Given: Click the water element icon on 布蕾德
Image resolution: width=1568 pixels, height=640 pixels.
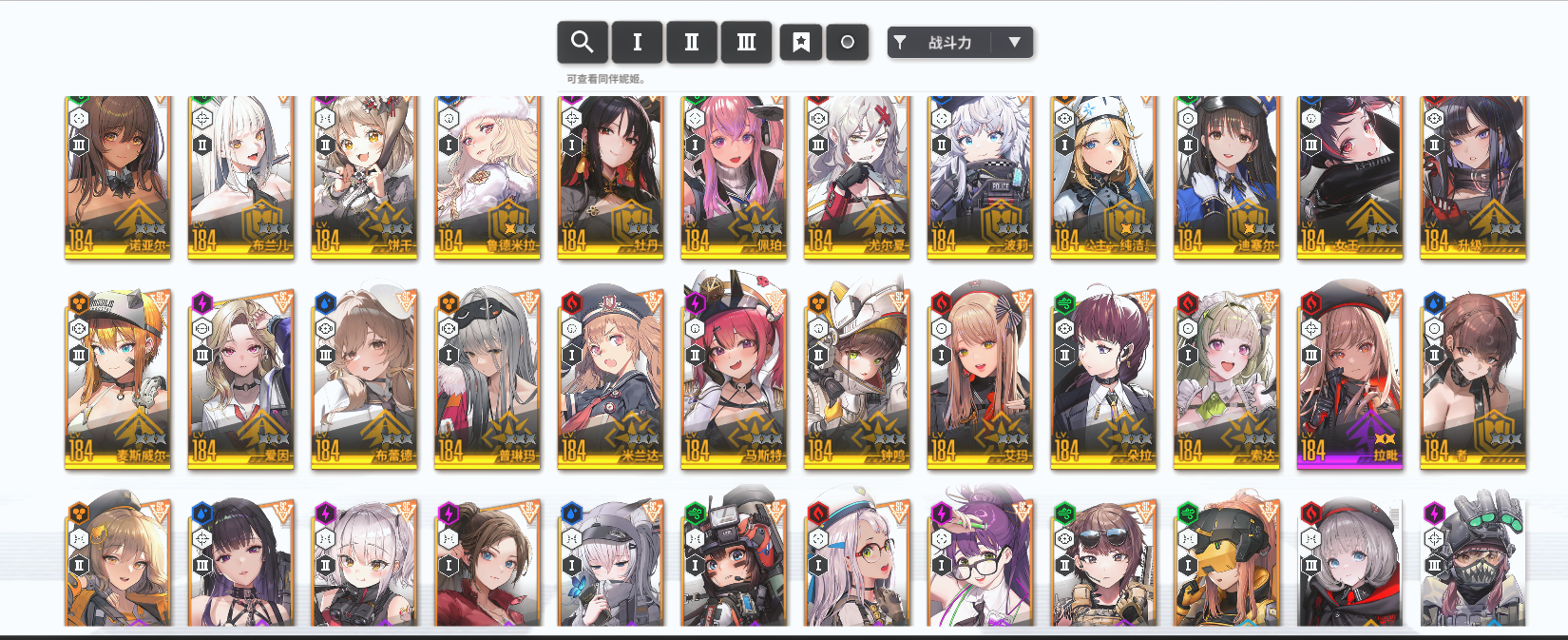Looking at the screenshot, I should [325, 303].
